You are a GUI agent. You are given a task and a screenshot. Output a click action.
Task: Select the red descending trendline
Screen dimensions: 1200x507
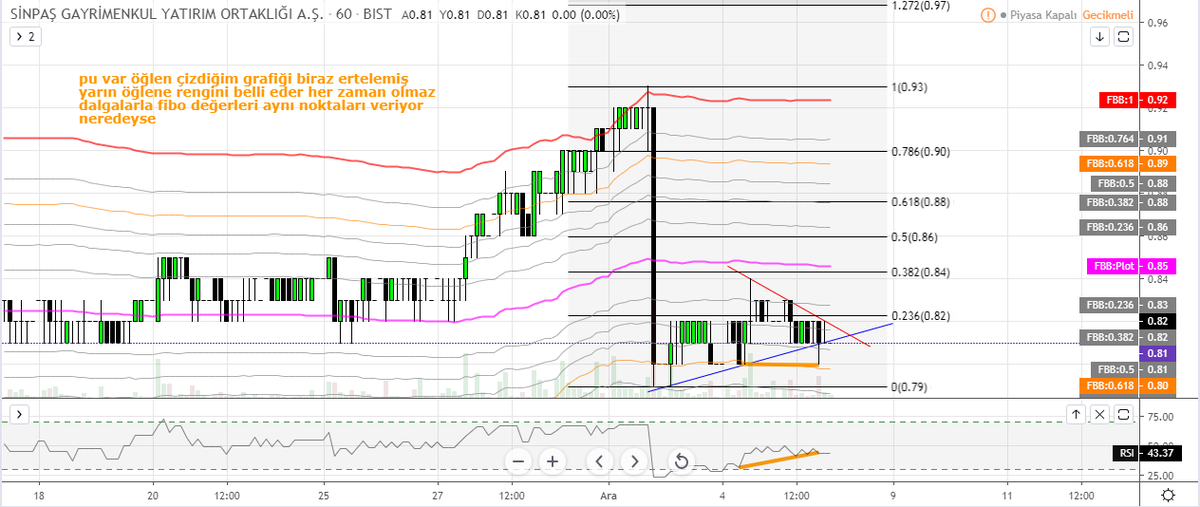(800, 307)
